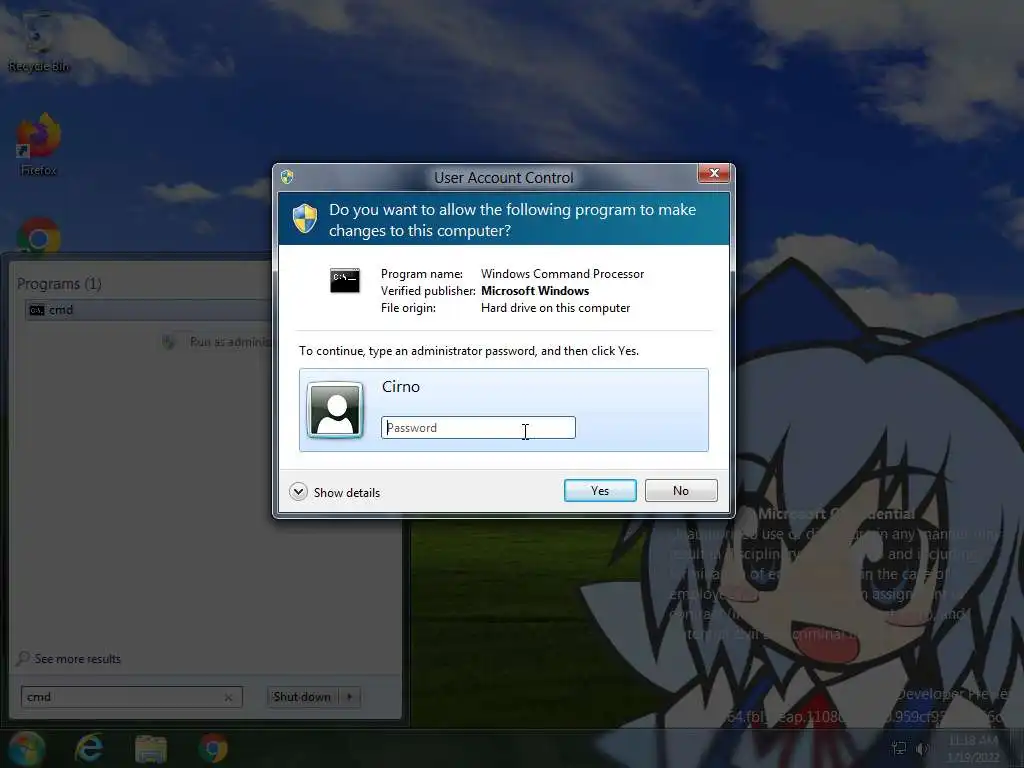Click the Microsoft Windows publisher text
The width and height of the screenshot is (1024, 768).
click(535, 291)
